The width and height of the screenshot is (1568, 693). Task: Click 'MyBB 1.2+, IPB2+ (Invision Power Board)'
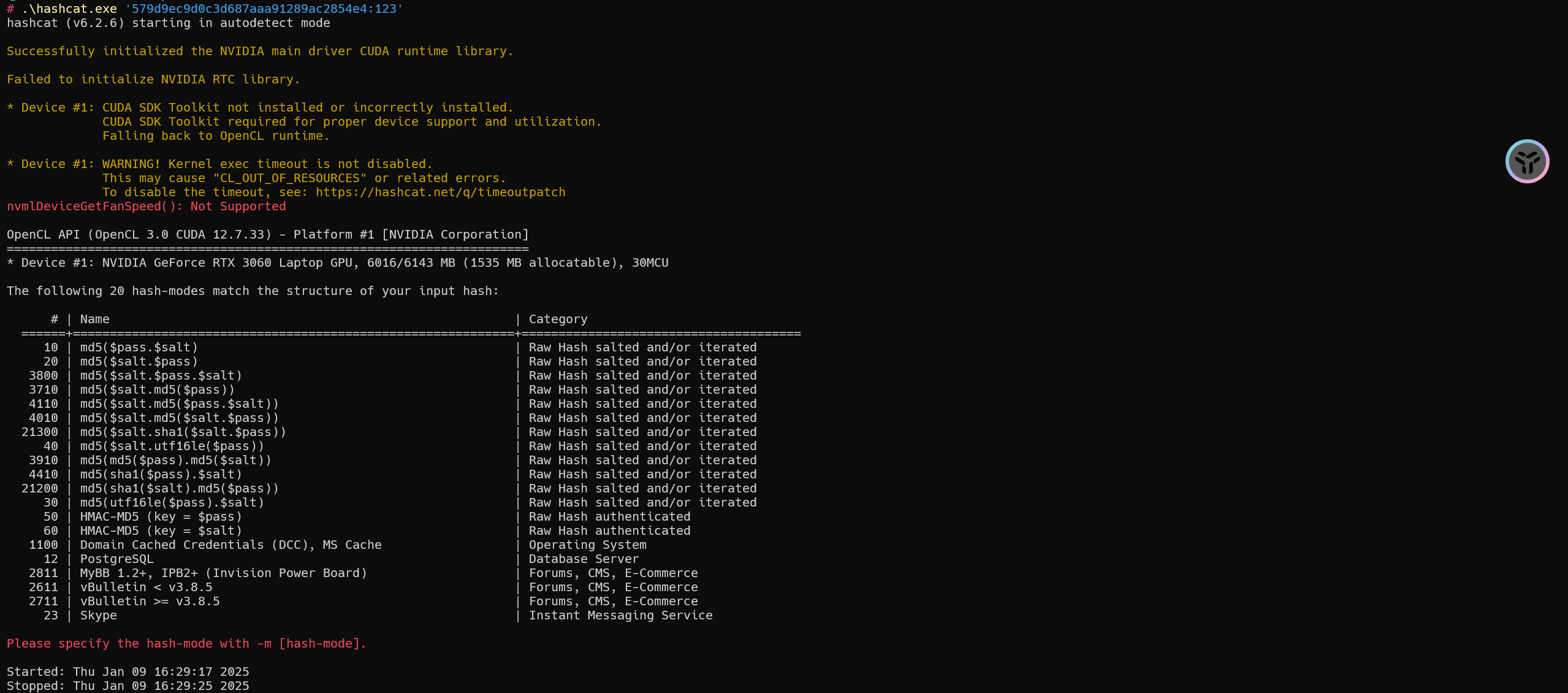pos(224,573)
